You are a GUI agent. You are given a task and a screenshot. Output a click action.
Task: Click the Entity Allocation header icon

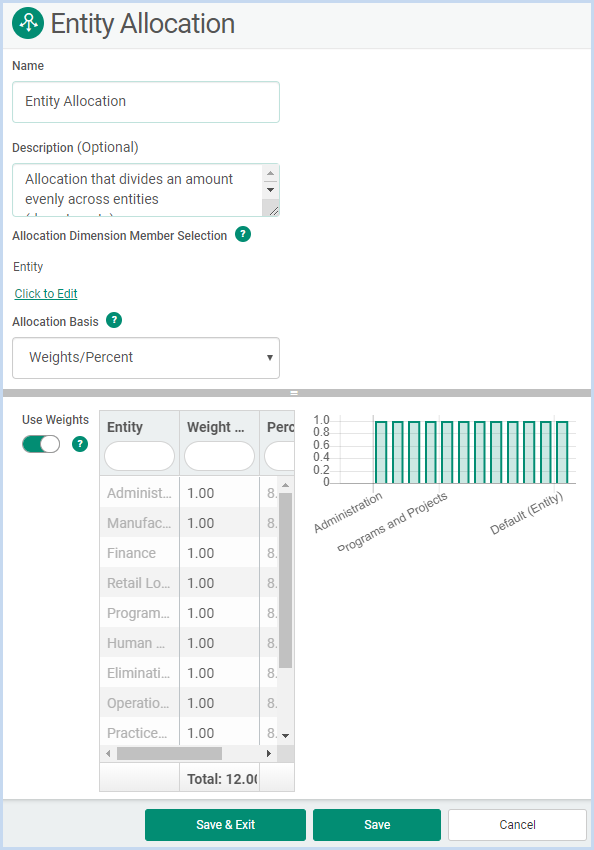28,23
